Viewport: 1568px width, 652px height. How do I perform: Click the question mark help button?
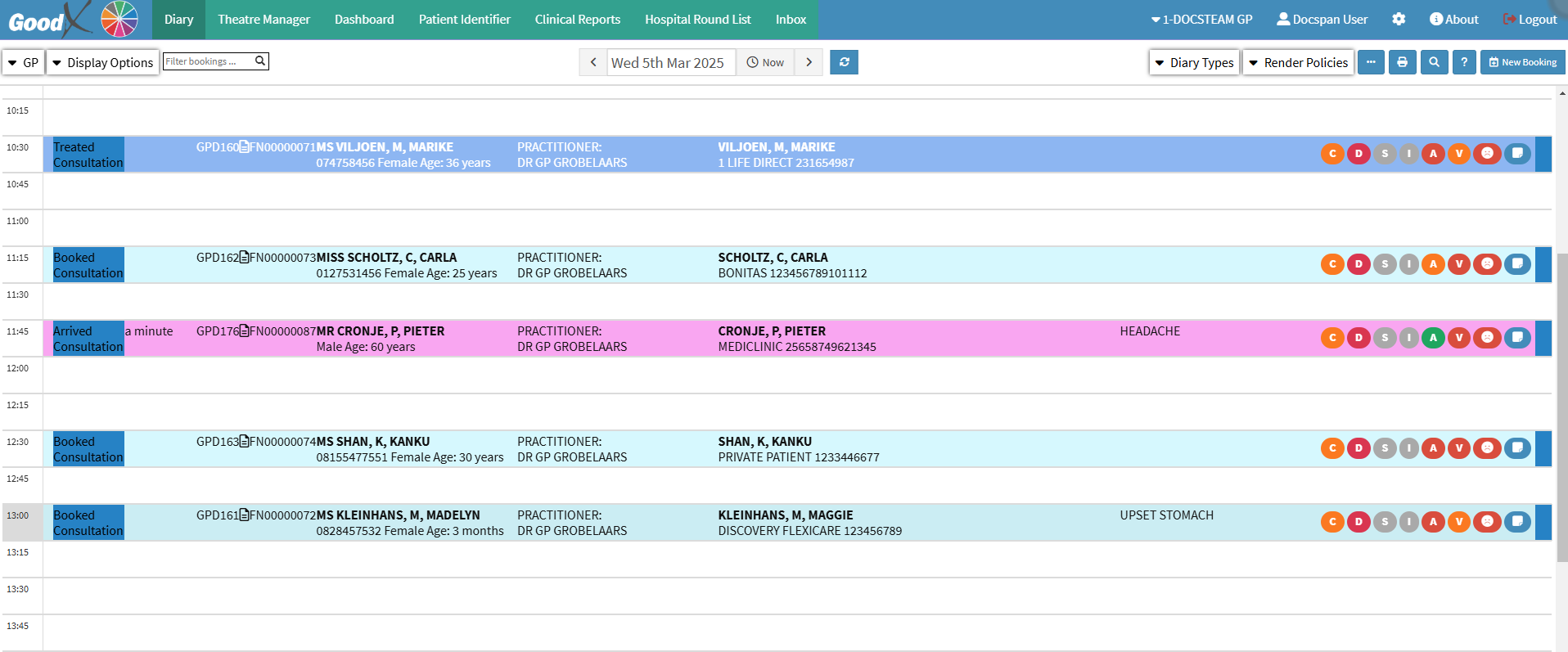(1464, 62)
